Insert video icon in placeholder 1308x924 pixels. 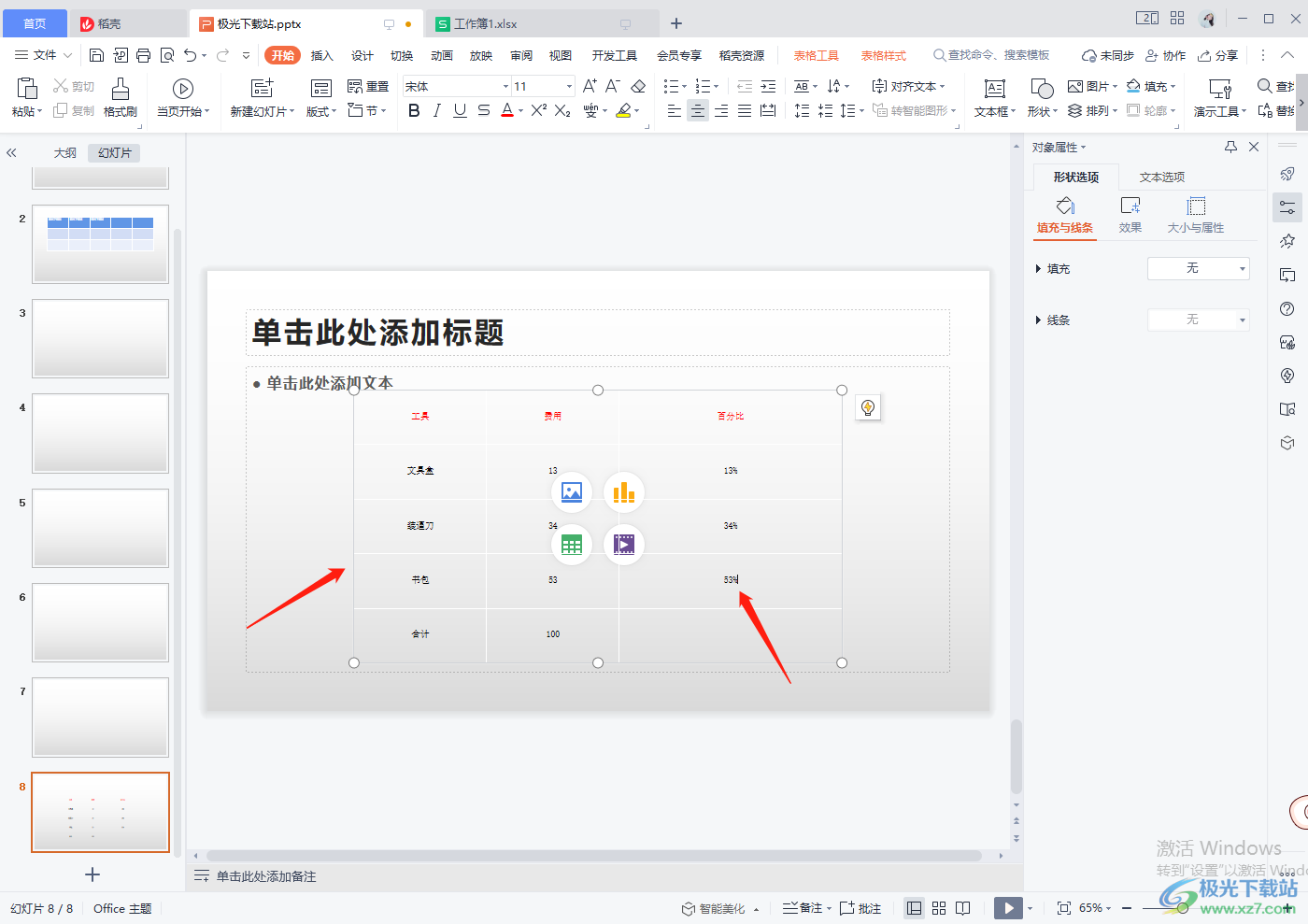tap(624, 544)
